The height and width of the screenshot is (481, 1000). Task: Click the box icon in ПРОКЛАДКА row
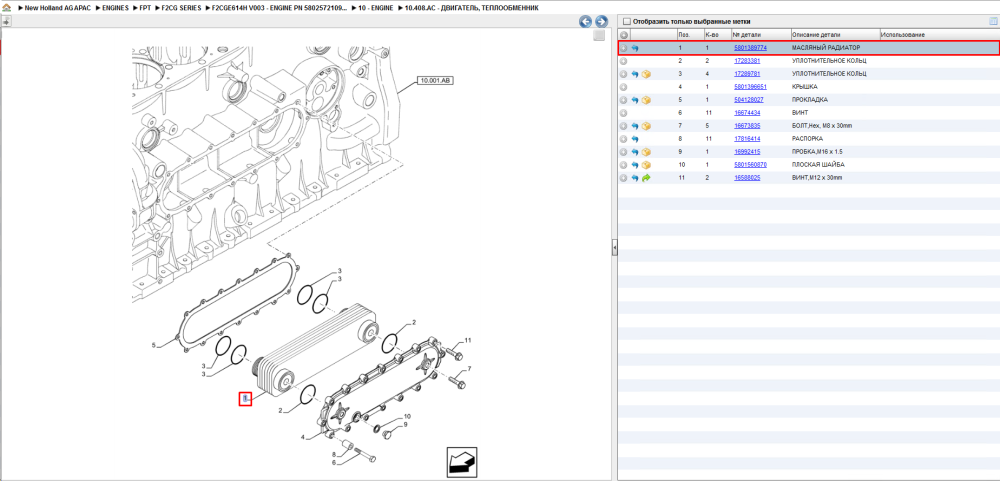646,100
